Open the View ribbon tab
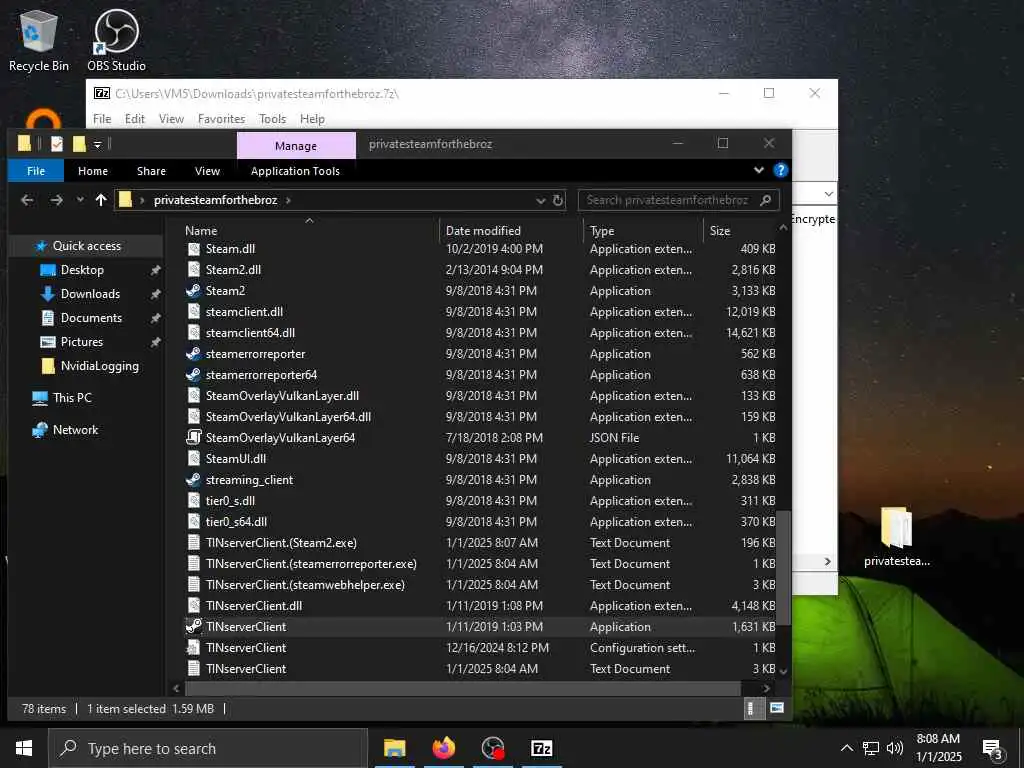The image size is (1024, 768). point(207,171)
